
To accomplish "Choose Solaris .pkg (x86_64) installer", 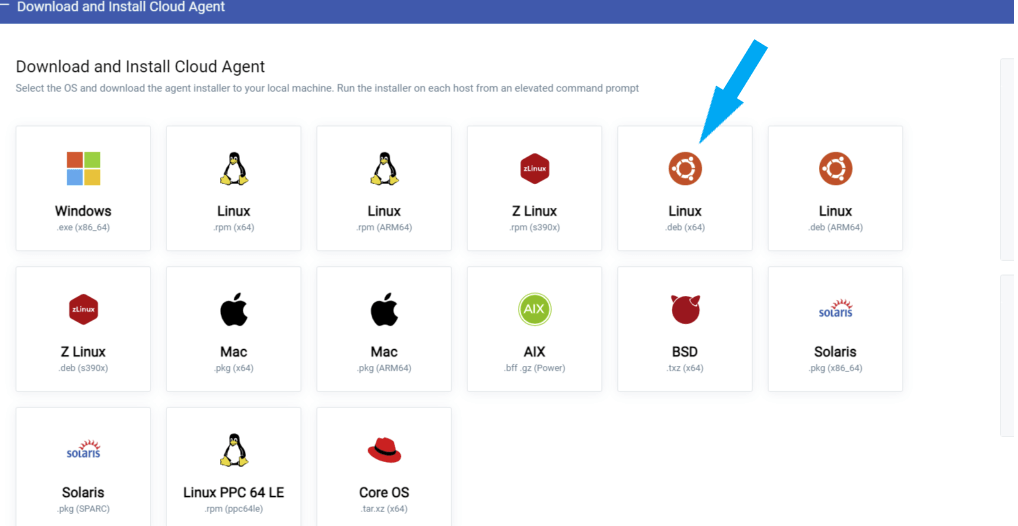I will [x=835, y=329].
